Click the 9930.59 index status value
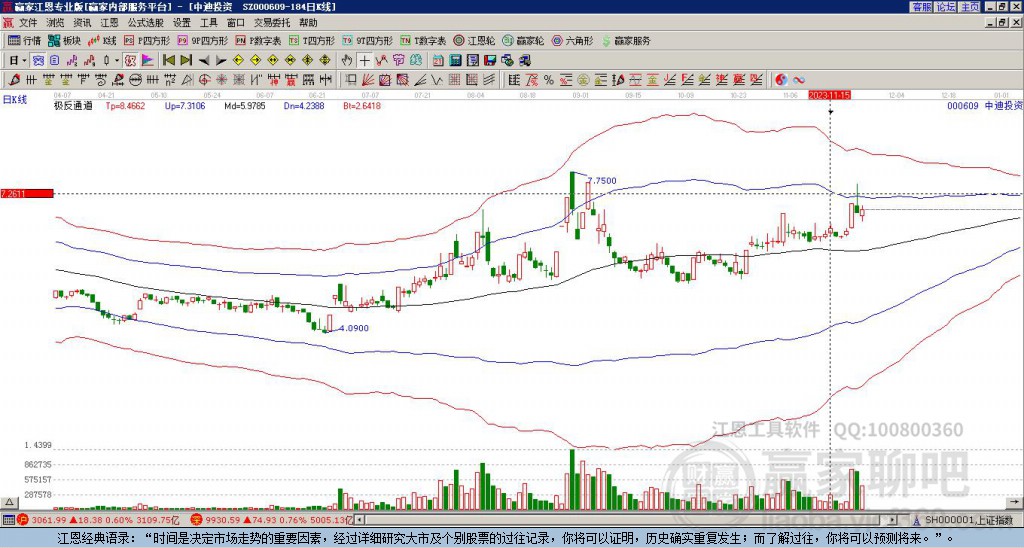Screen dimensions: 1024x548 tap(221, 521)
